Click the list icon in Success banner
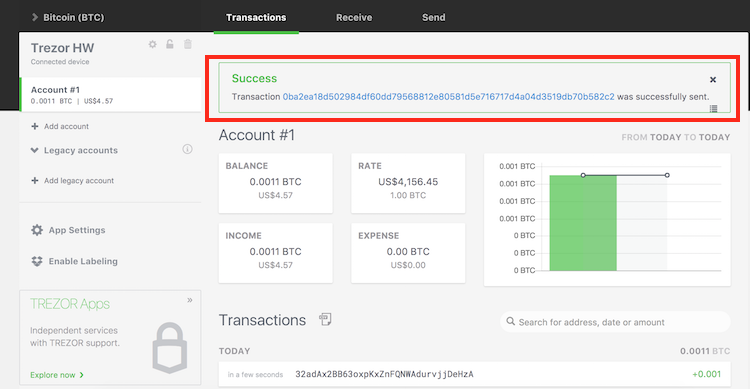 pos(713,109)
